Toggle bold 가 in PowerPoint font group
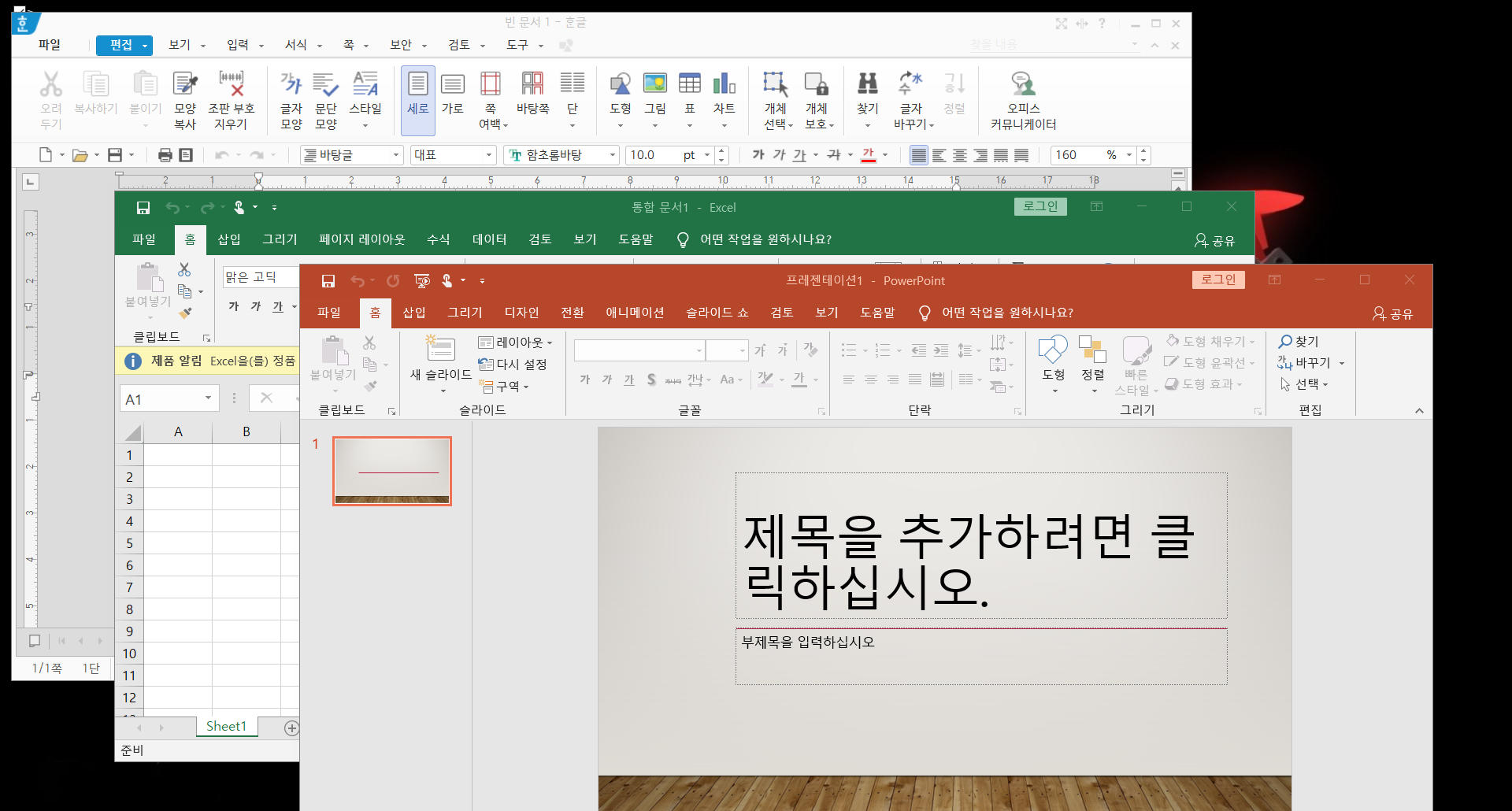1512x811 pixels. 585,380
